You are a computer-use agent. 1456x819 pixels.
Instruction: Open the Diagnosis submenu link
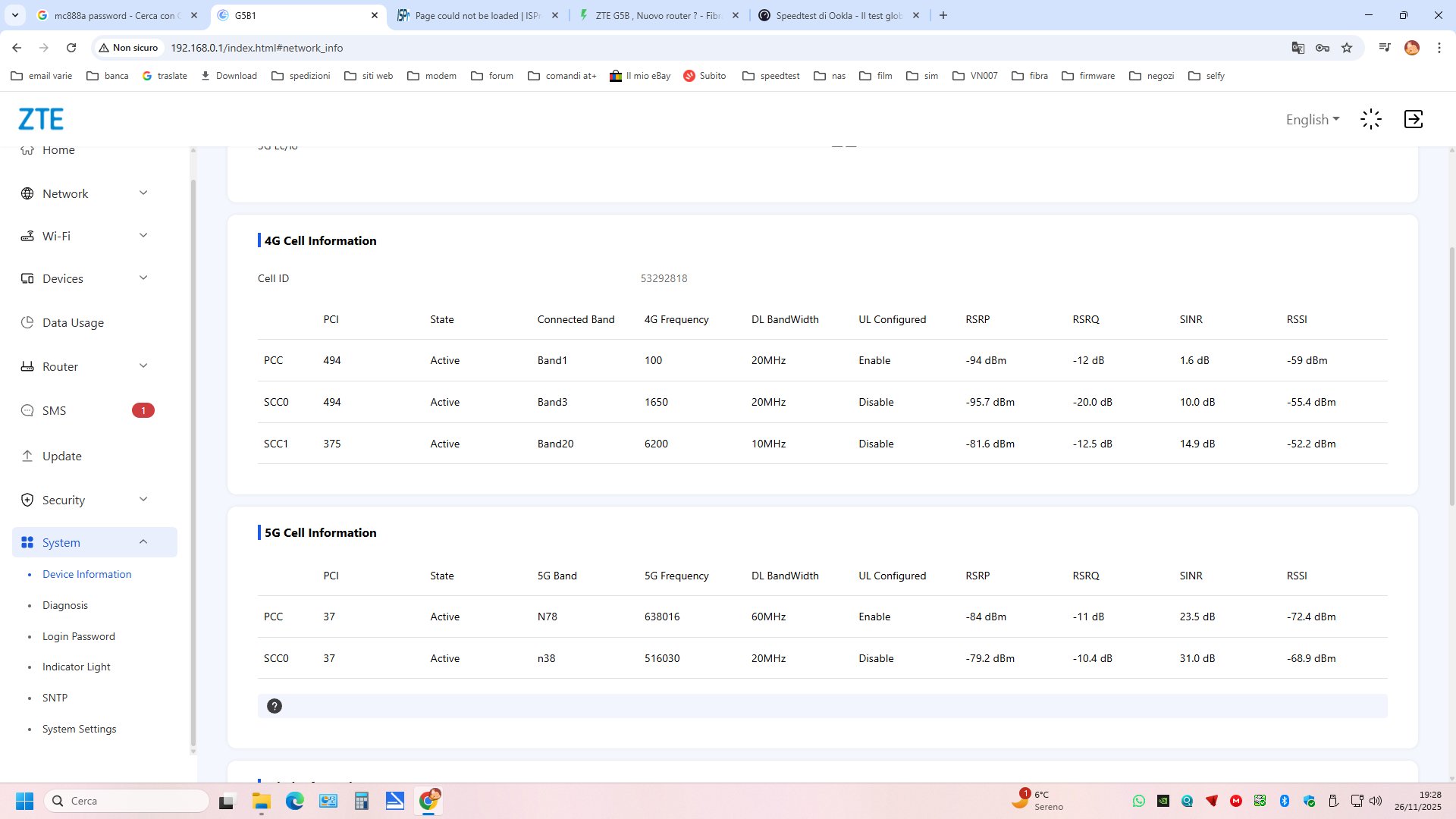pyautogui.click(x=65, y=605)
